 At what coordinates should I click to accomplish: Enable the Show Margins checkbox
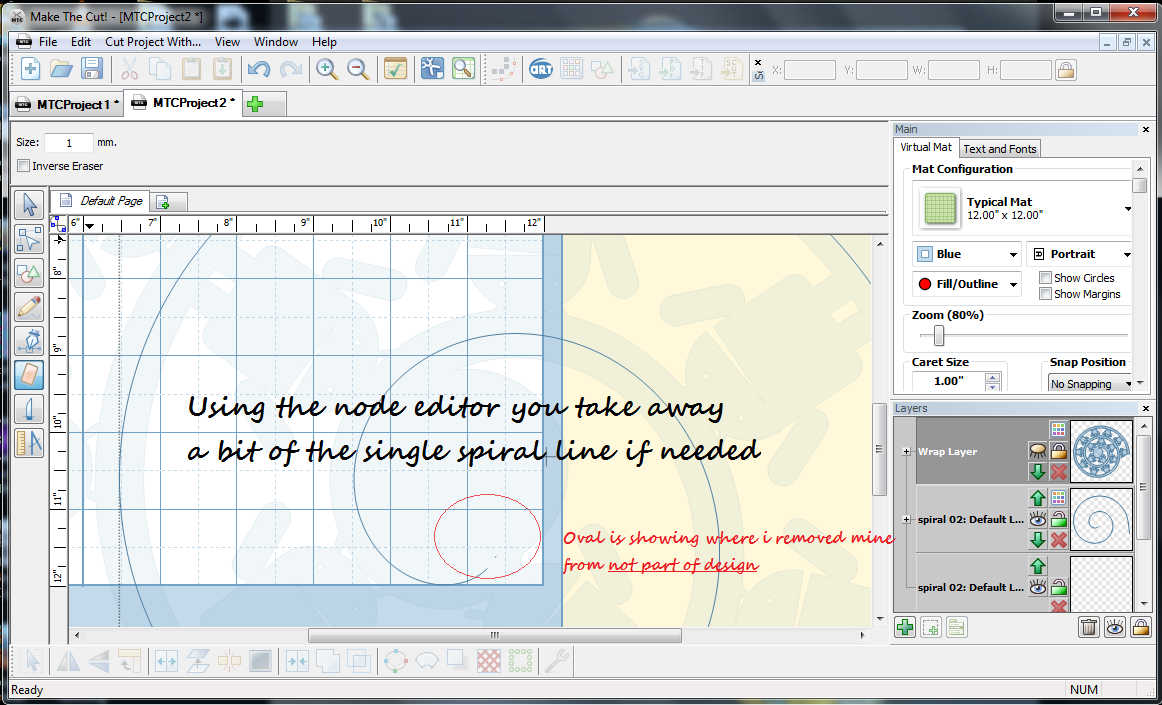1046,294
